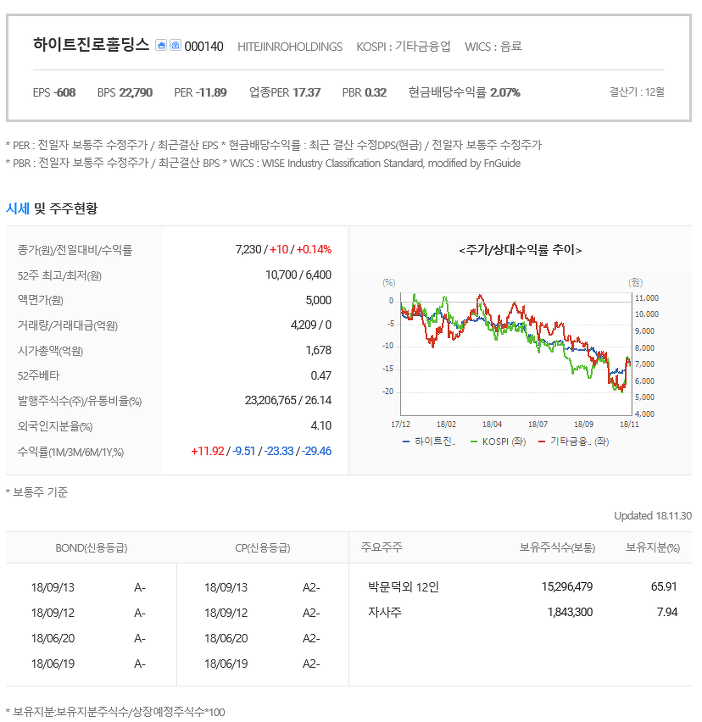
Task: Click shareholder 박문덕외 12인
Action: (403, 587)
